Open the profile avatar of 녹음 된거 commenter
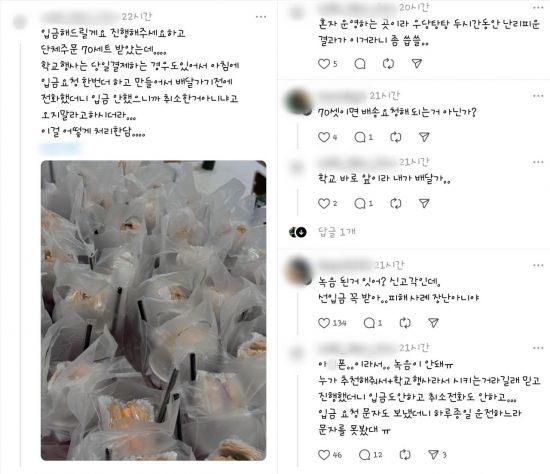This screenshot has height=474, width=550. tap(298, 271)
